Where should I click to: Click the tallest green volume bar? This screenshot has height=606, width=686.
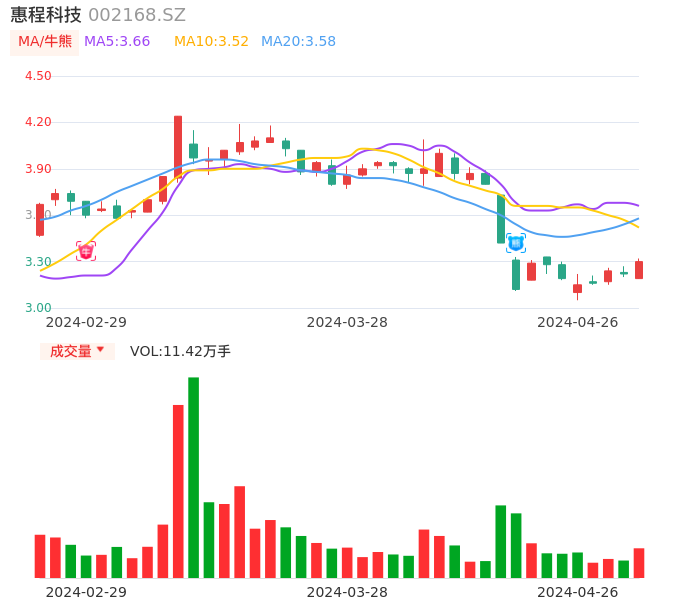pos(193,477)
